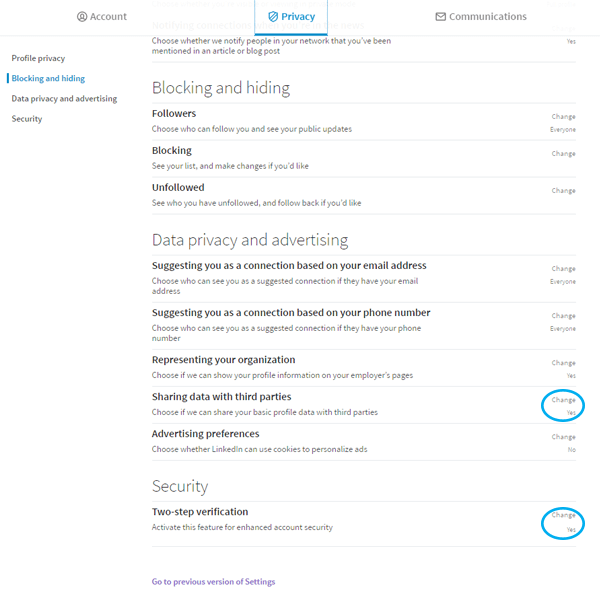Open the Account tab
The image size is (600, 600).
(x=102, y=16)
